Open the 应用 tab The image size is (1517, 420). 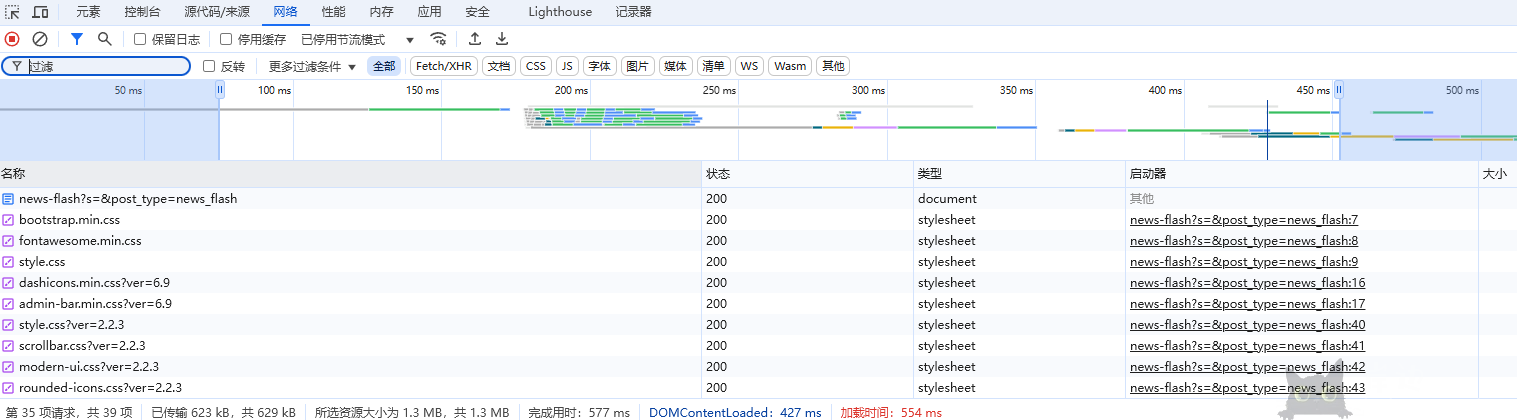coord(429,12)
